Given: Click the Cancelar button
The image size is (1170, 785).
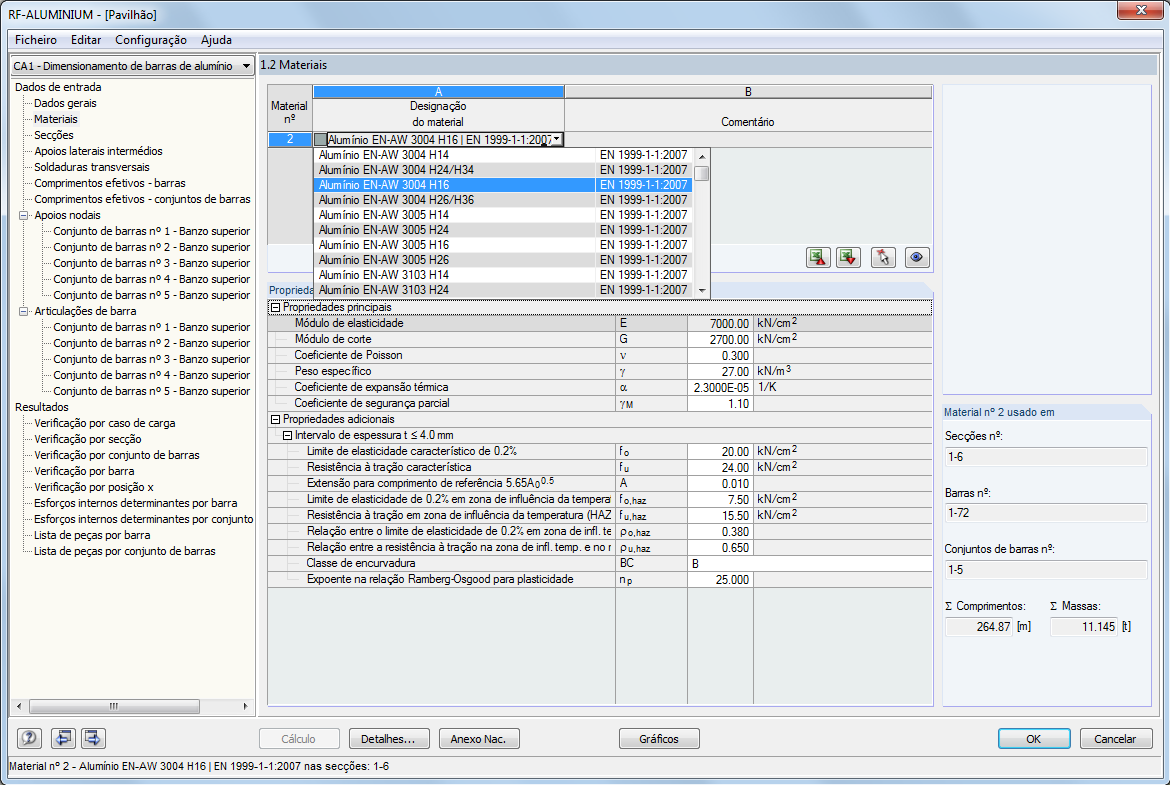Looking at the screenshot, I should [x=1116, y=739].
